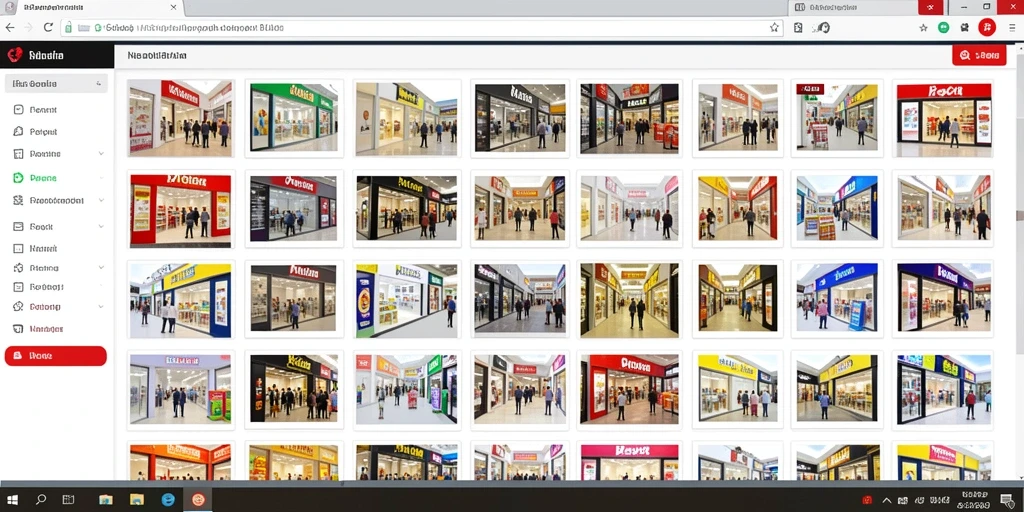Click the browser forward arrow

tap(28, 27)
